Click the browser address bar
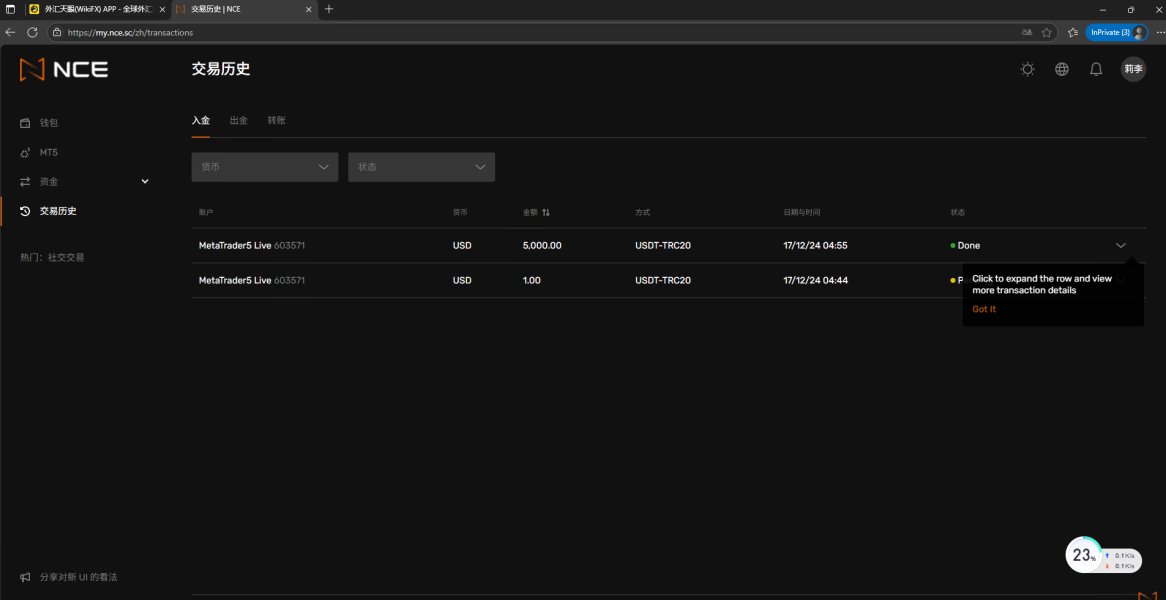 point(500,32)
